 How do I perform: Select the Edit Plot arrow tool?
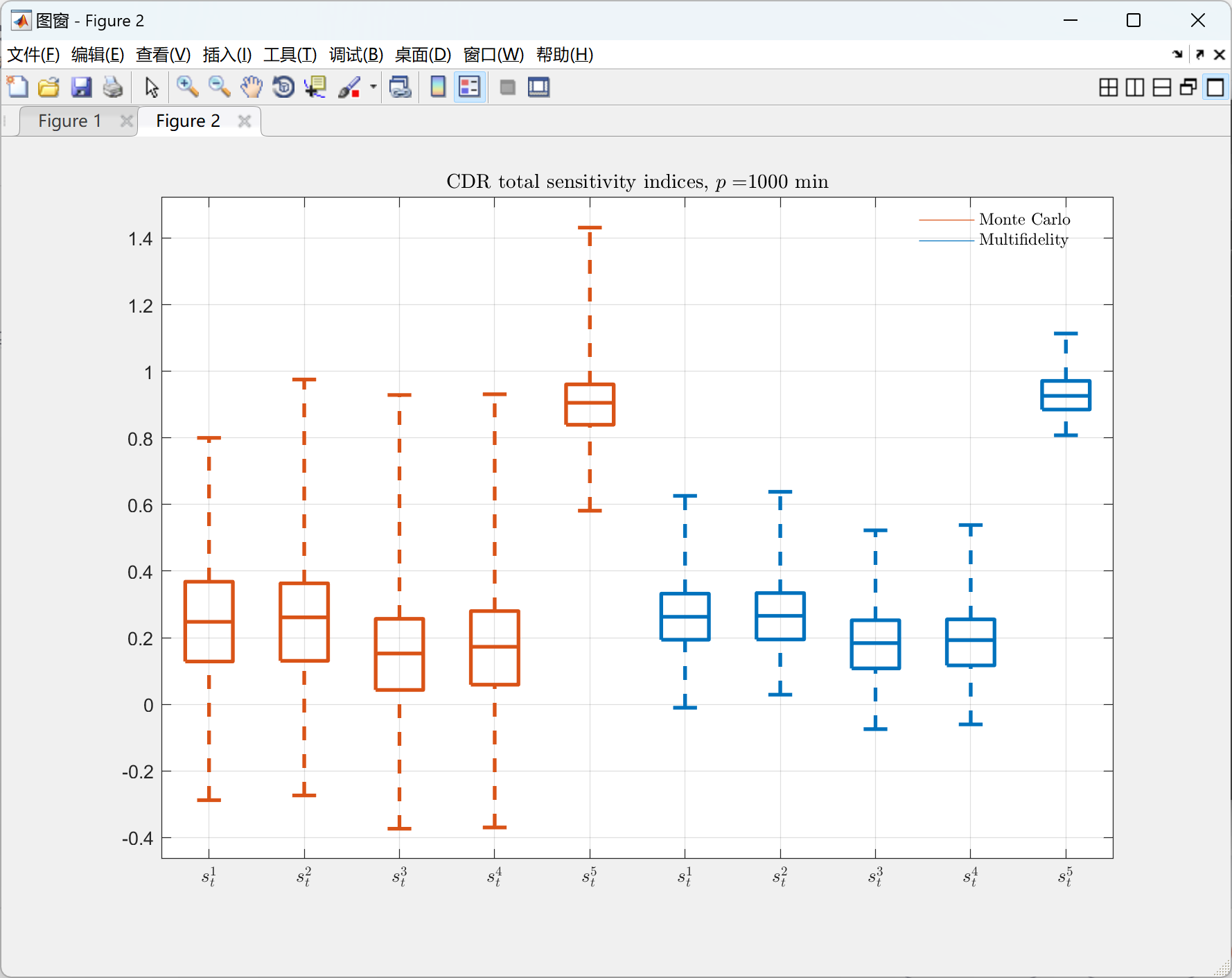[152, 87]
